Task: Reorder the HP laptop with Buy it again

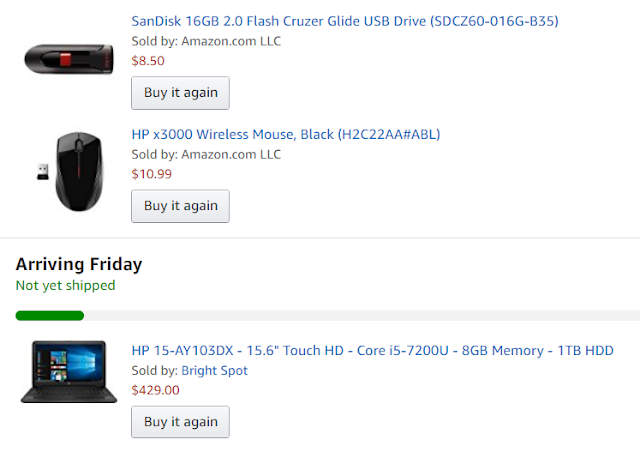Action: [x=180, y=422]
